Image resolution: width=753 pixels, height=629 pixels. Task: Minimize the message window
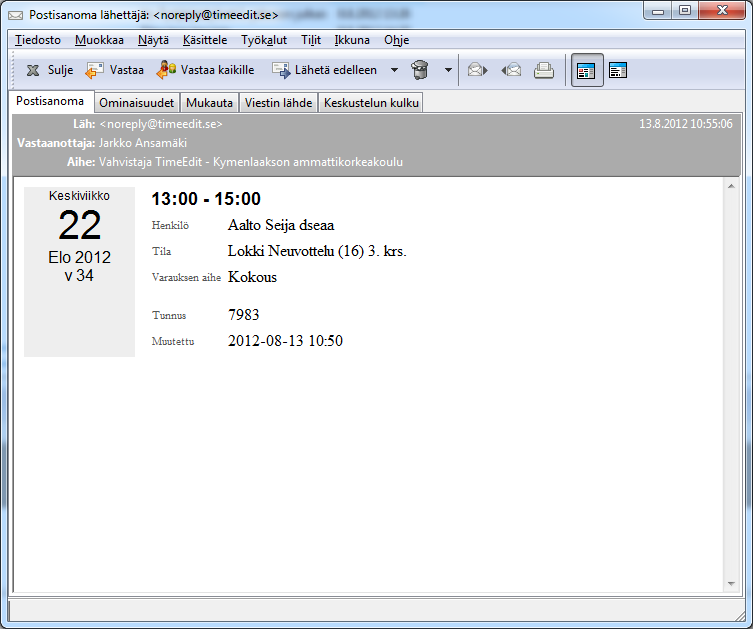pos(658,11)
